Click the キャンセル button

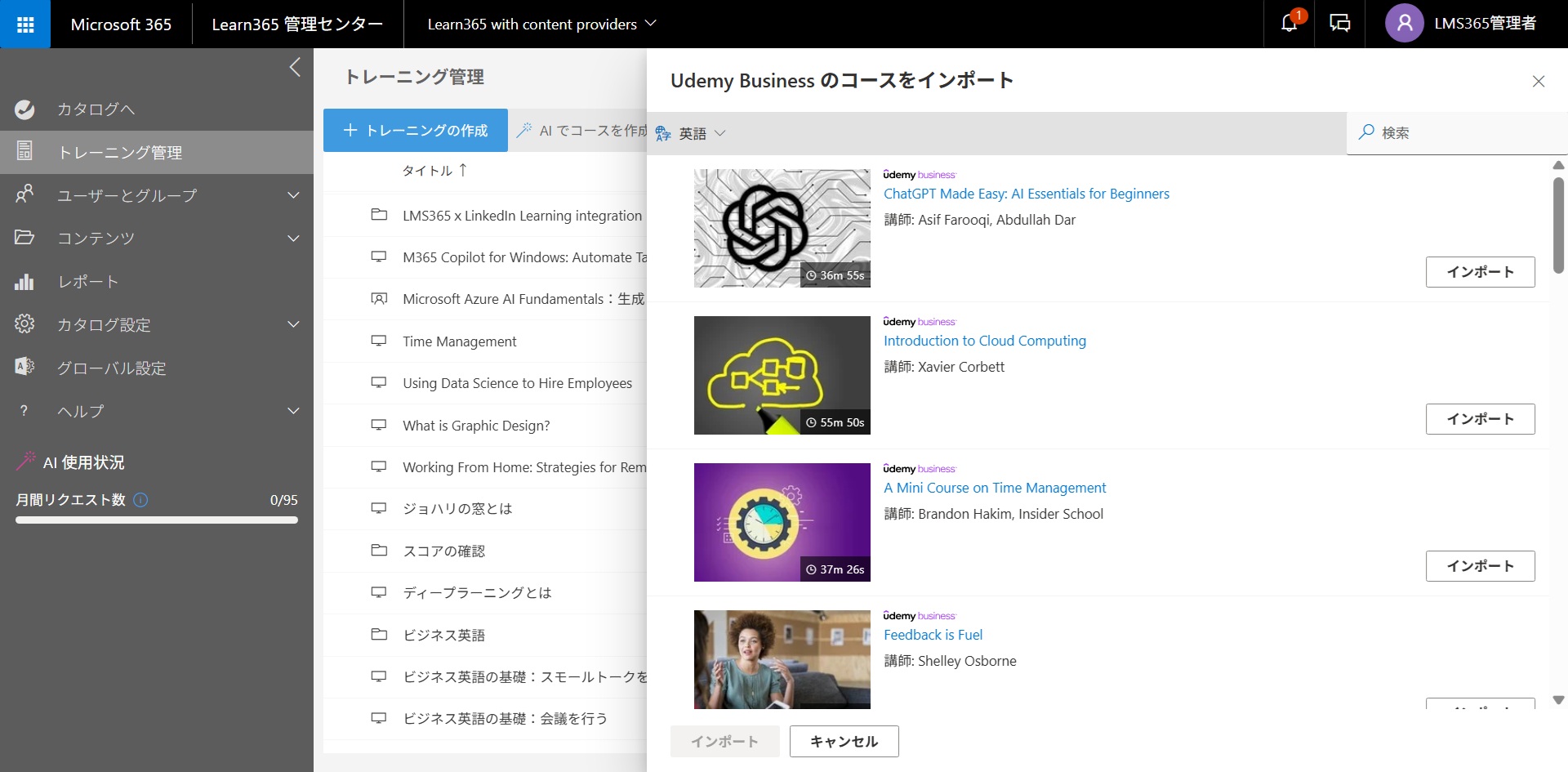tap(844, 741)
